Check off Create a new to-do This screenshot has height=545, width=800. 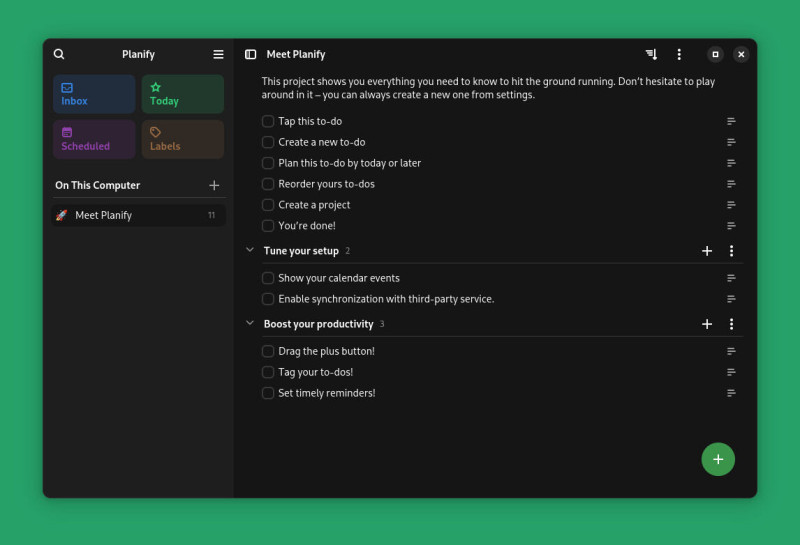(268, 142)
